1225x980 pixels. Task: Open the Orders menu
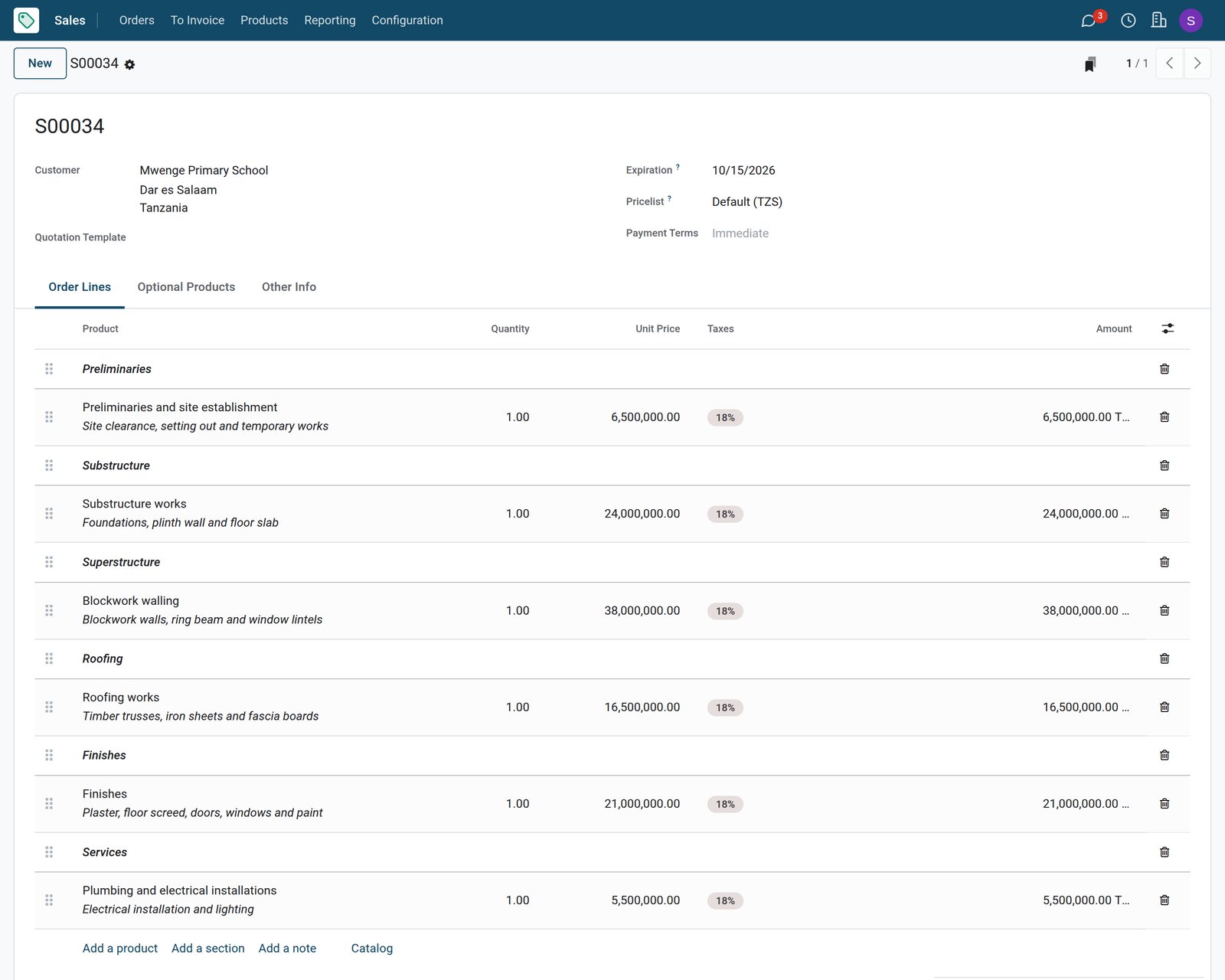pos(136,21)
